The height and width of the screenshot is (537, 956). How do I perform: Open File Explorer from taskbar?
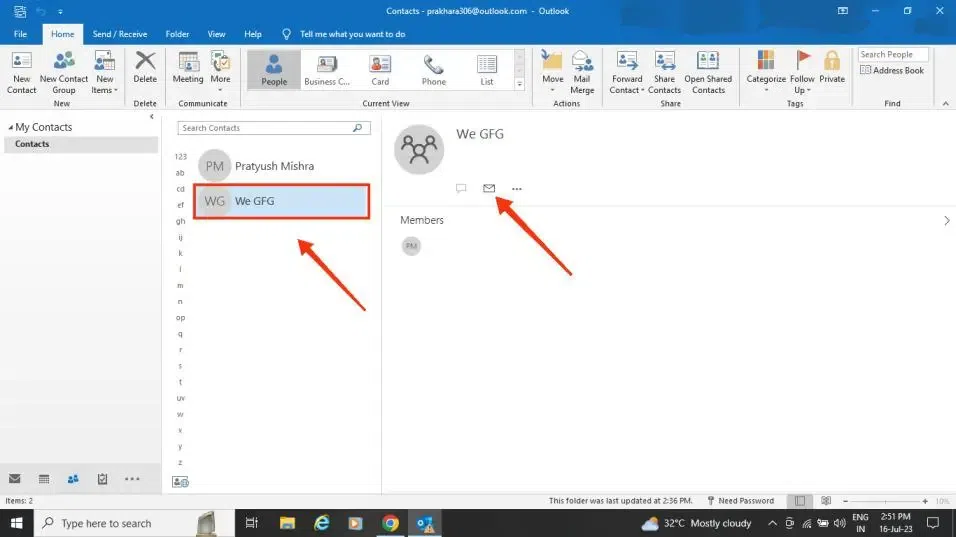tap(287, 524)
